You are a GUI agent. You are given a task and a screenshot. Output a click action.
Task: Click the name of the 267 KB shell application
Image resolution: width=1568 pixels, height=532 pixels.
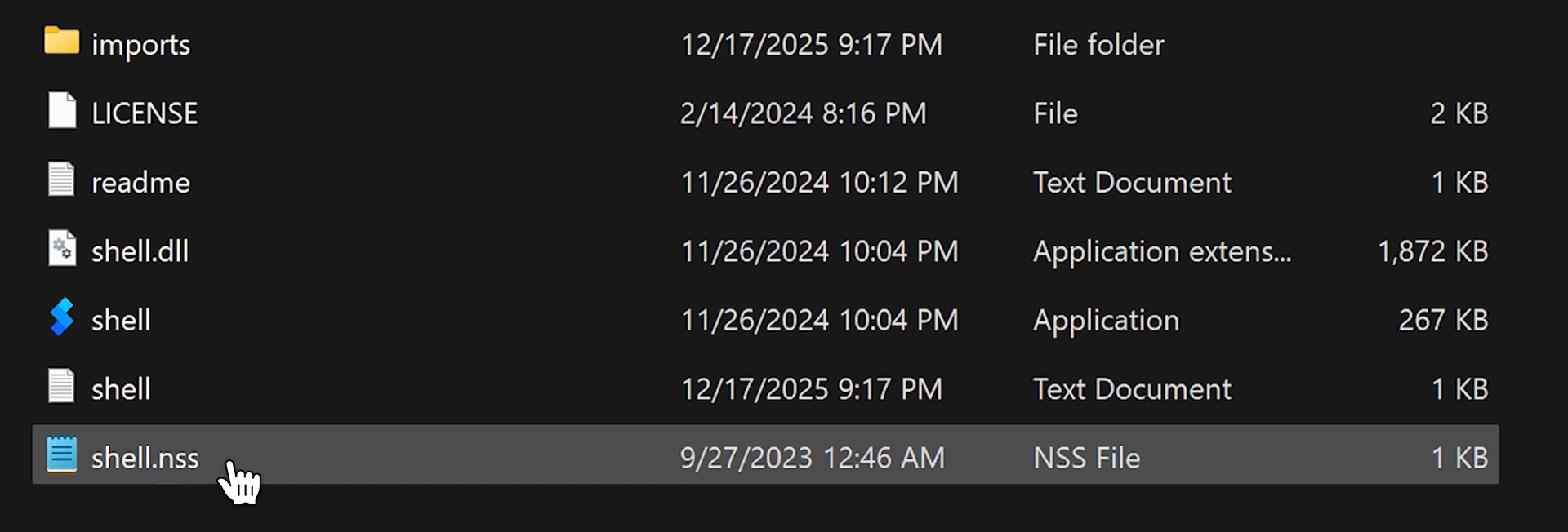coord(121,321)
